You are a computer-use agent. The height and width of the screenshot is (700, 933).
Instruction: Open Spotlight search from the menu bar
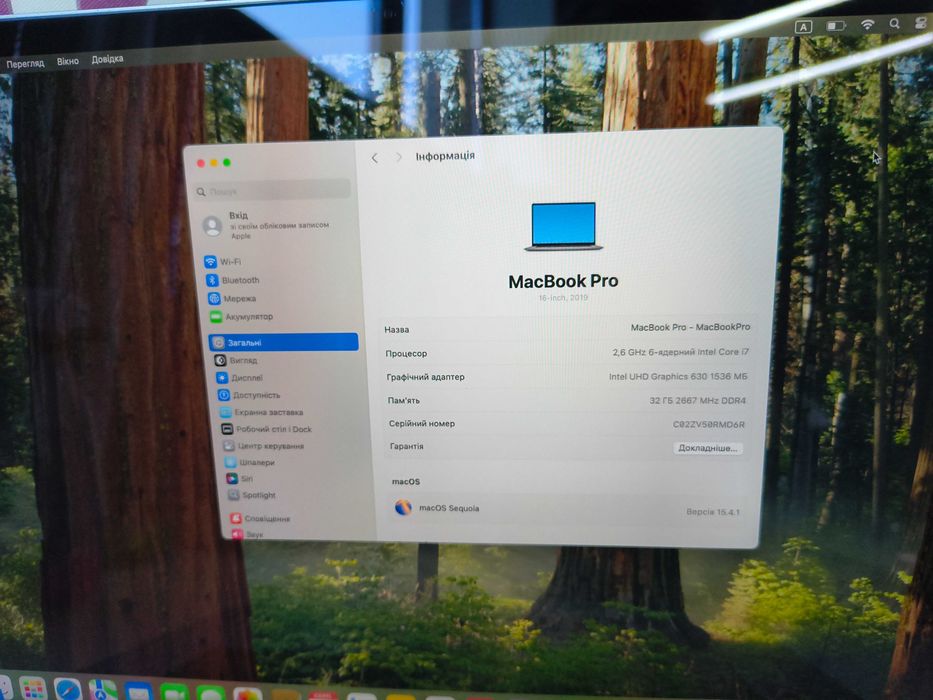pyautogui.click(x=894, y=24)
